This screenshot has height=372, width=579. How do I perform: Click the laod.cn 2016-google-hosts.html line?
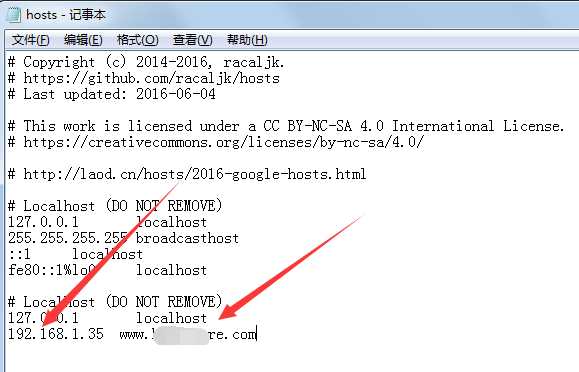[187, 174]
